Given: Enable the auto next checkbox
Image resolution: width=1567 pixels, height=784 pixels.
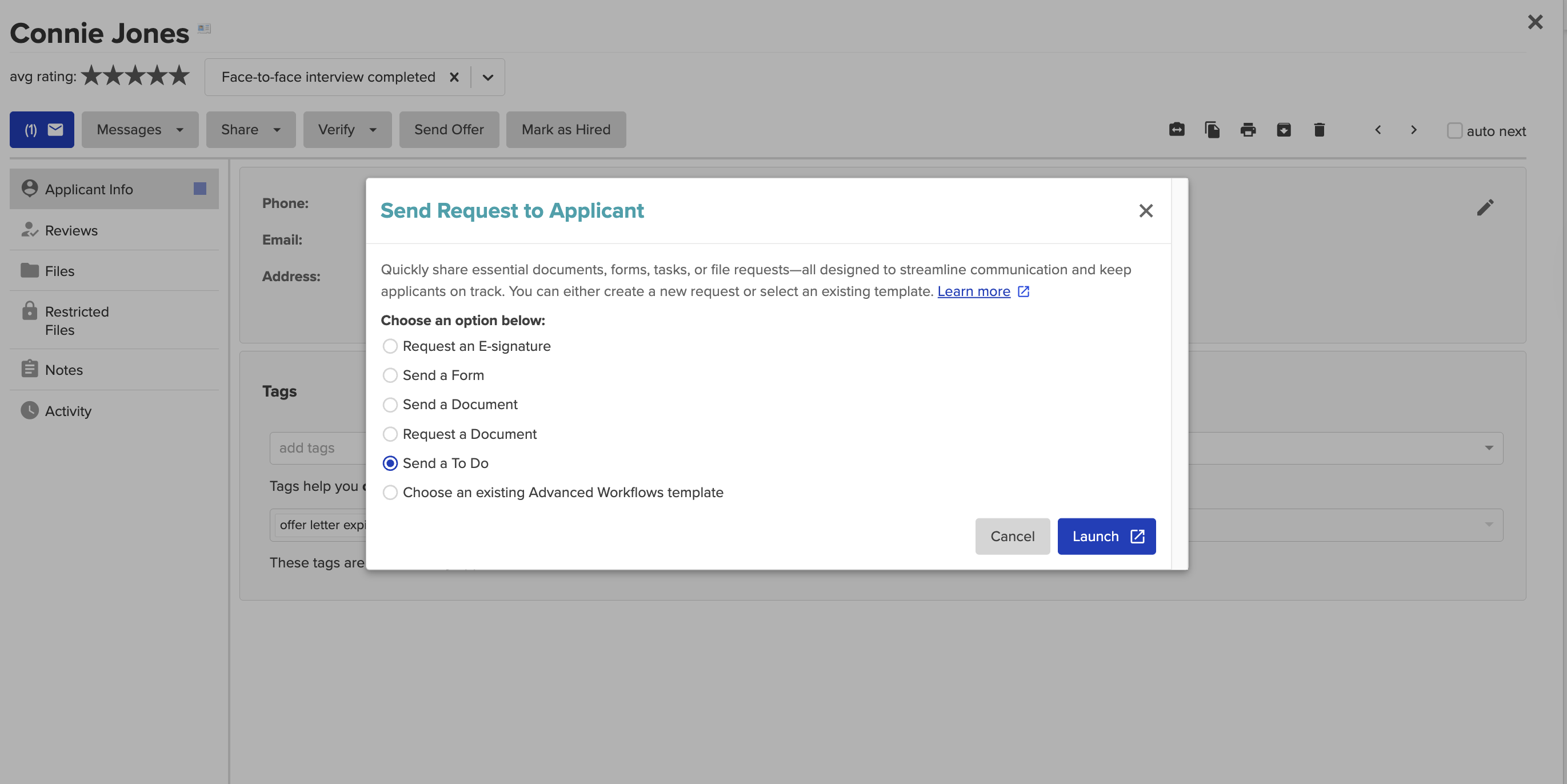Looking at the screenshot, I should (x=1454, y=131).
